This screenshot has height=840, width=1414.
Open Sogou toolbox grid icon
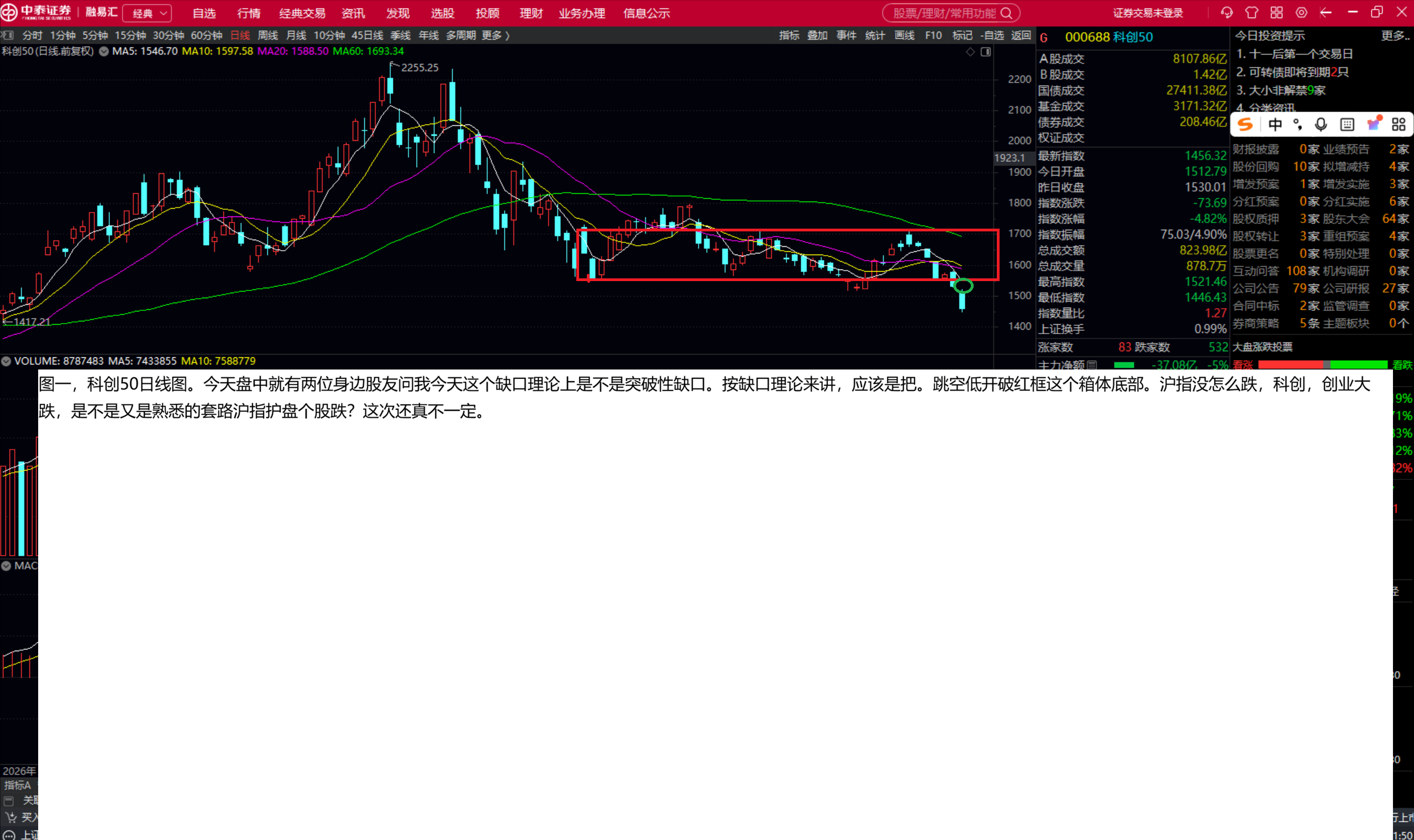(1398, 124)
